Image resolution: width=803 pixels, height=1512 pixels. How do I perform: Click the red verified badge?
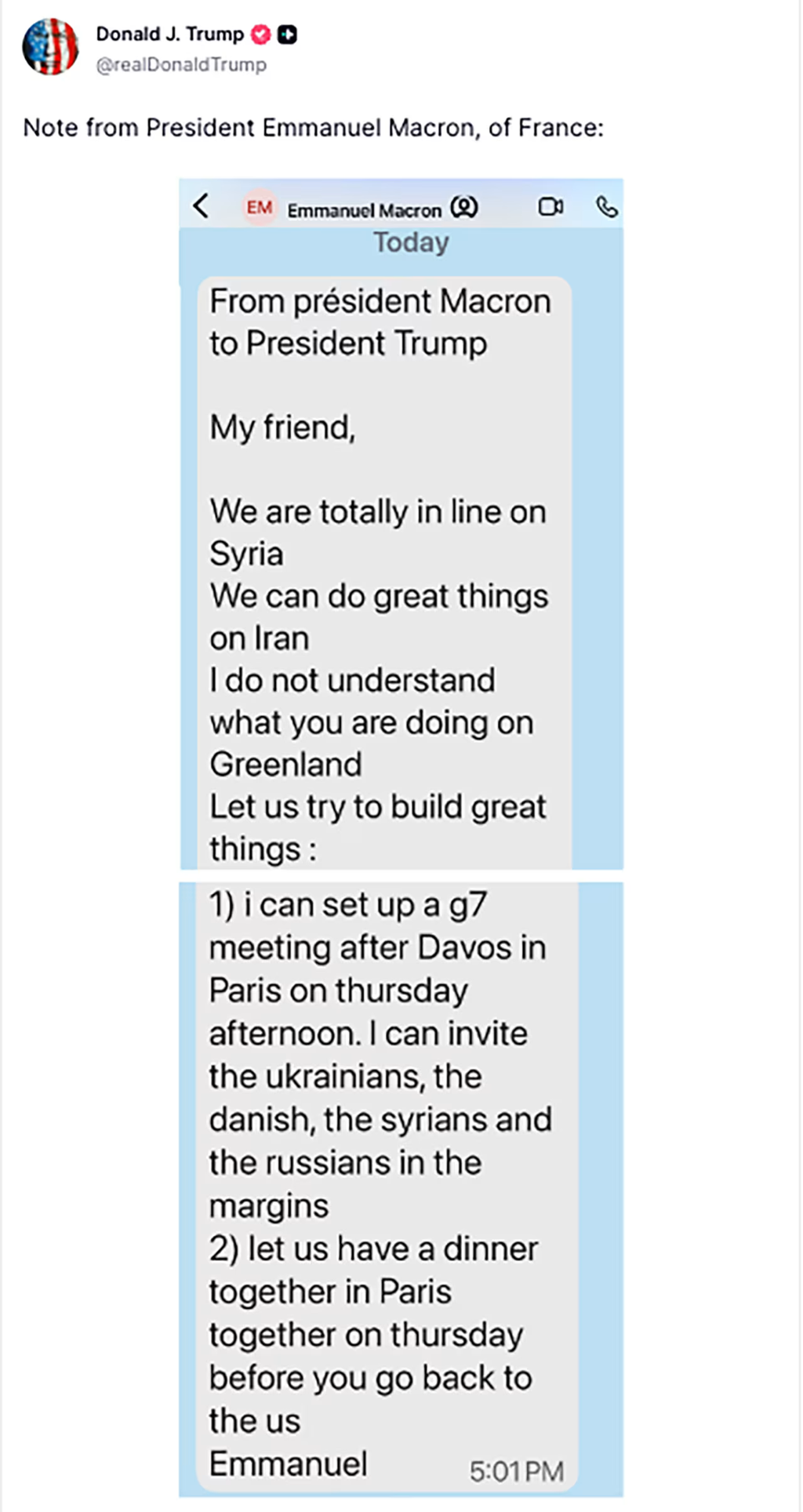(x=261, y=35)
